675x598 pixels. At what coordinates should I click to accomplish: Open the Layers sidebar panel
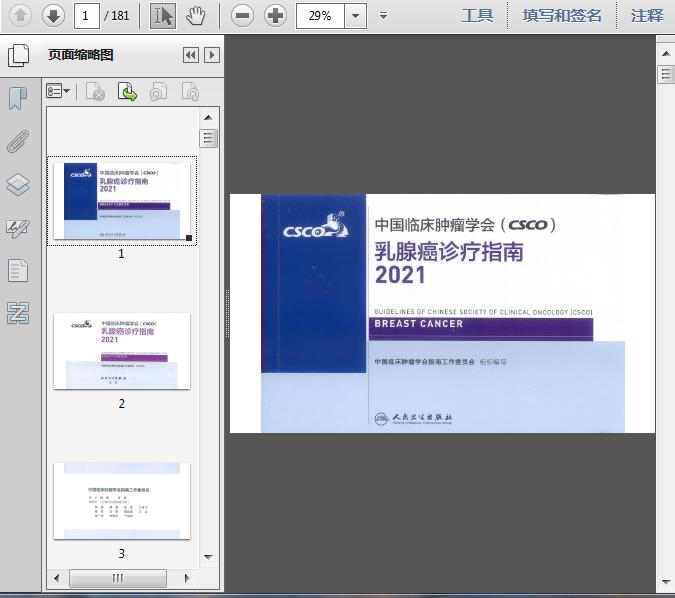18,185
